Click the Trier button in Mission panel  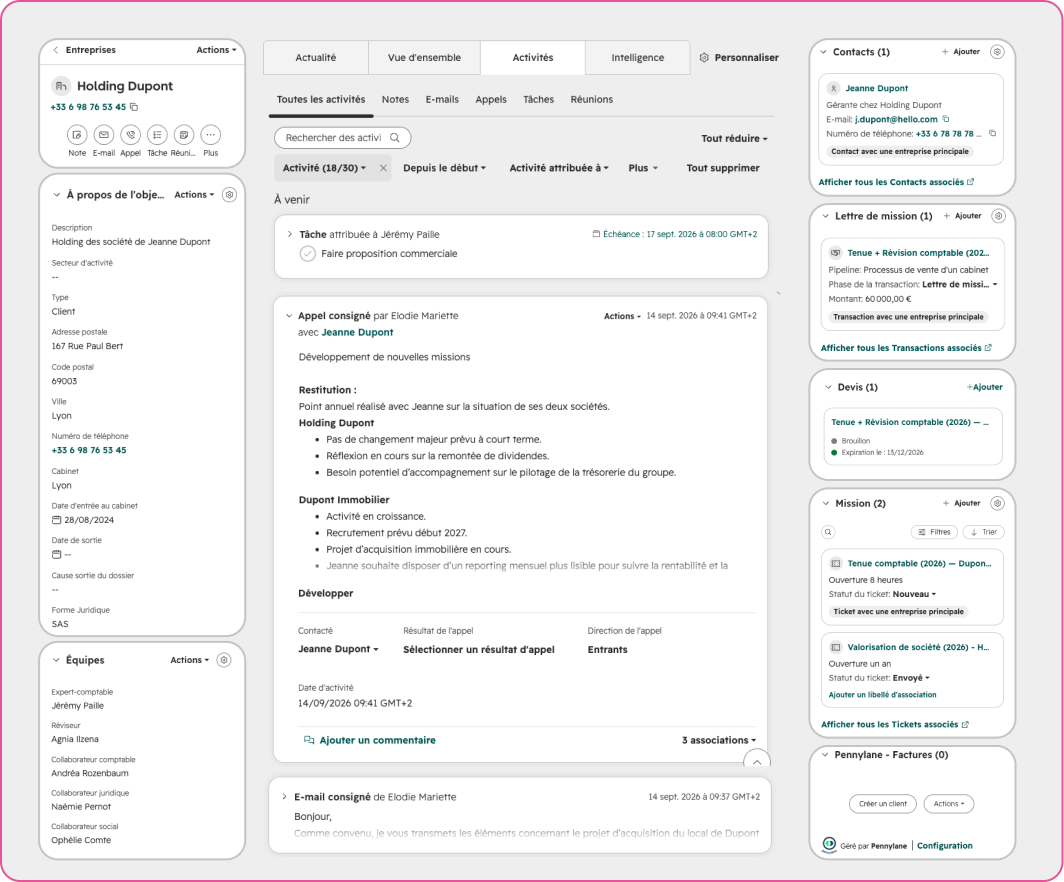click(x=983, y=532)
